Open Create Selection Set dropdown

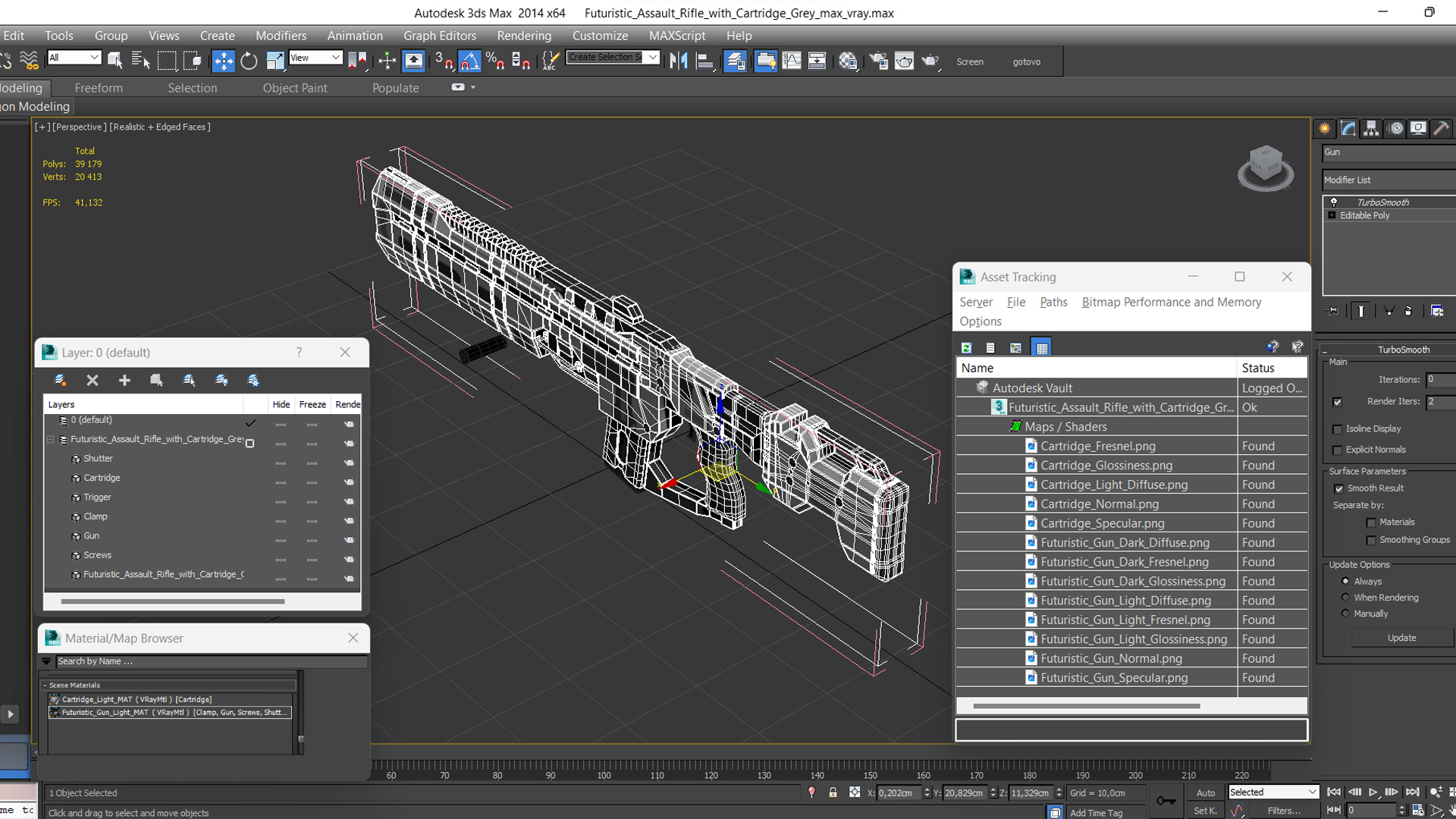point(613,58)
